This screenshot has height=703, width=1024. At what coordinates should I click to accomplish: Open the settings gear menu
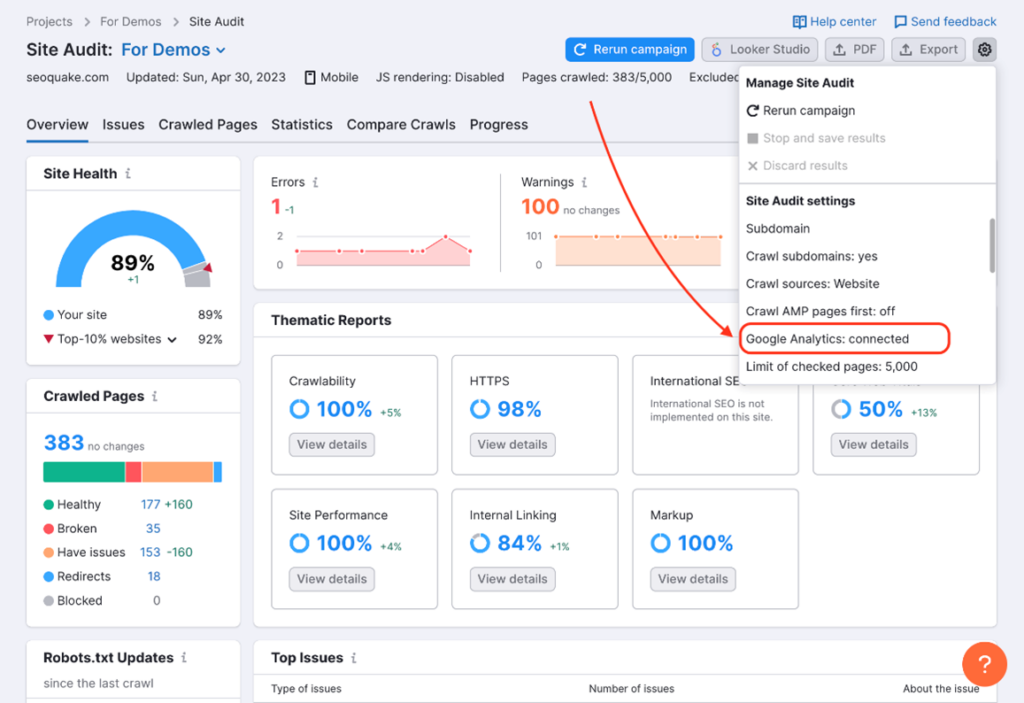pos(984,50)
